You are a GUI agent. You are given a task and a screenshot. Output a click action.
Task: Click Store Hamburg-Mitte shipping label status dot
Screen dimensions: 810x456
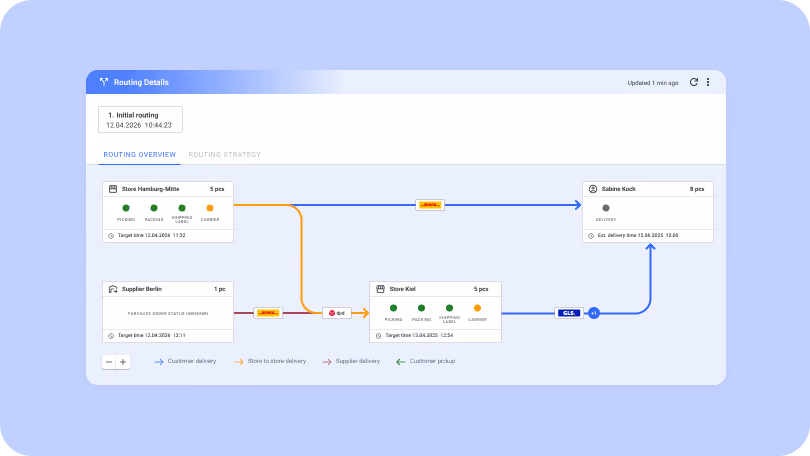[x=182, y=208]
